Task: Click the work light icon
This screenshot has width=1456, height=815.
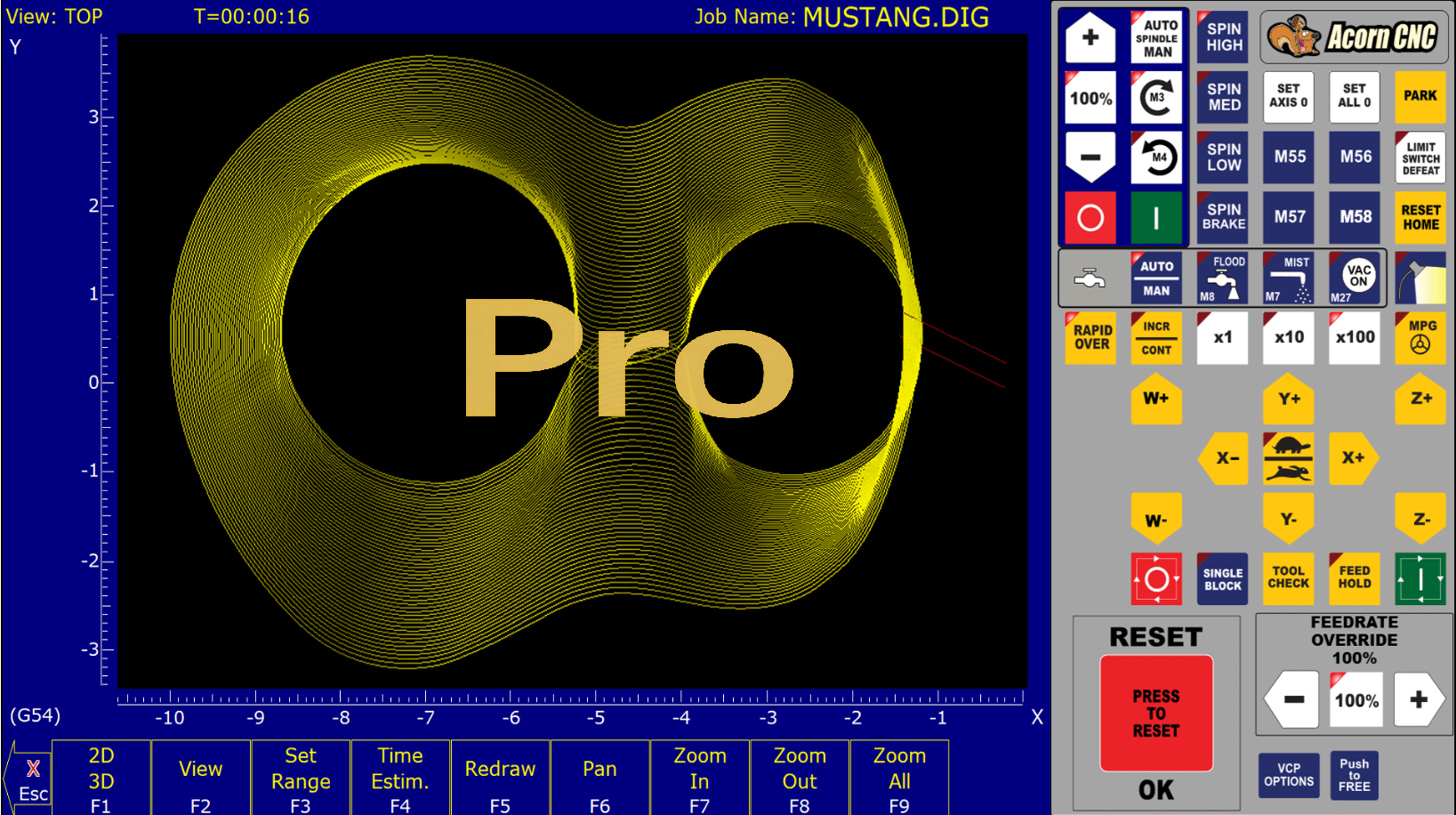Action: [x=1420, y=278]
